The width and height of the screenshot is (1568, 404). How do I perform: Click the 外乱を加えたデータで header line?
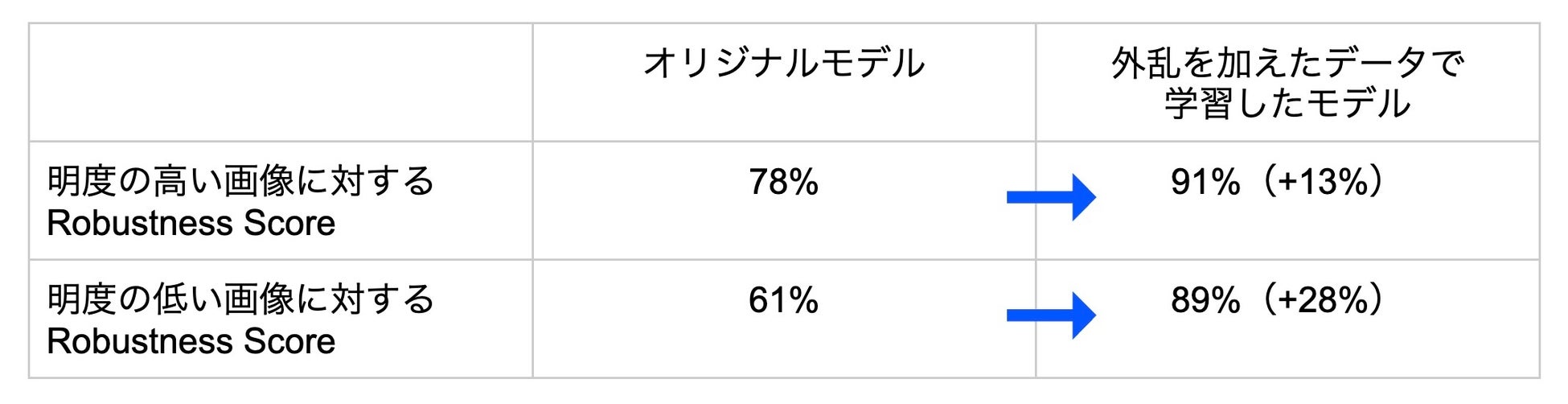pyautogui.click(x=1287, y=63)
